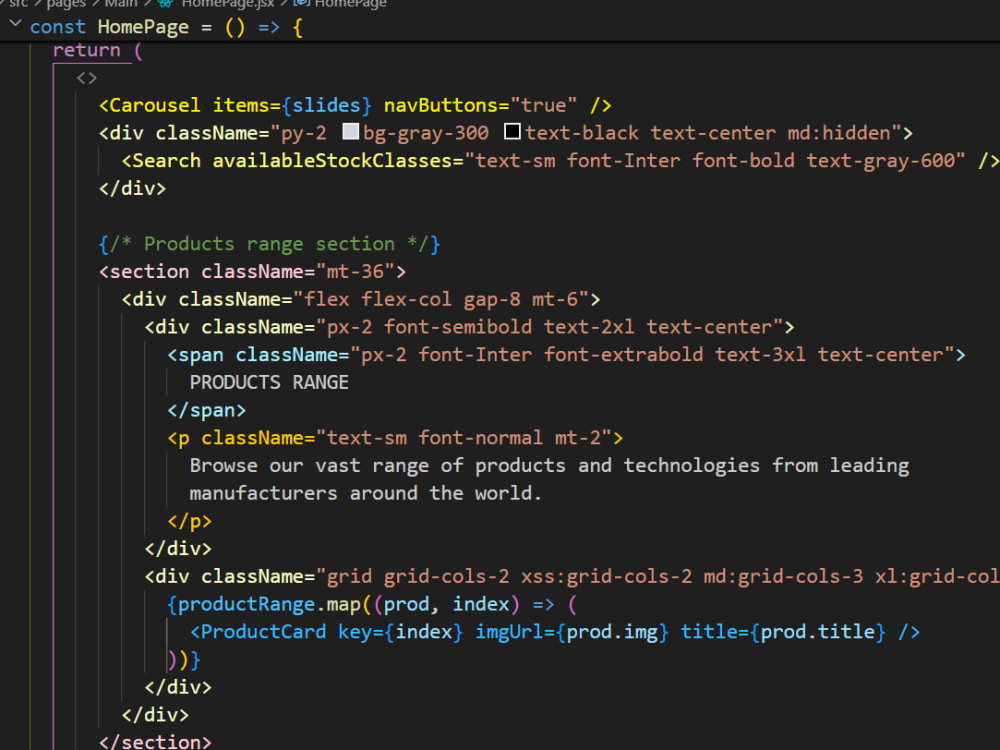Viewport: 1000px width, 750px height.
Task: Click the section tag with 'mt-36'
Action: coord(253,272)
